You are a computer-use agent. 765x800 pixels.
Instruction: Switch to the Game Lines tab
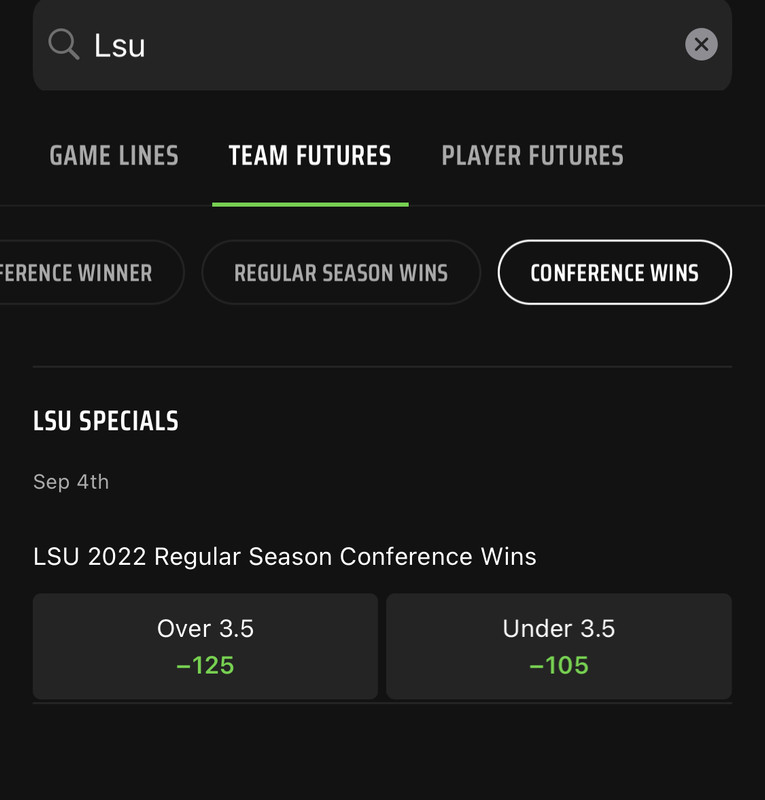114,156
